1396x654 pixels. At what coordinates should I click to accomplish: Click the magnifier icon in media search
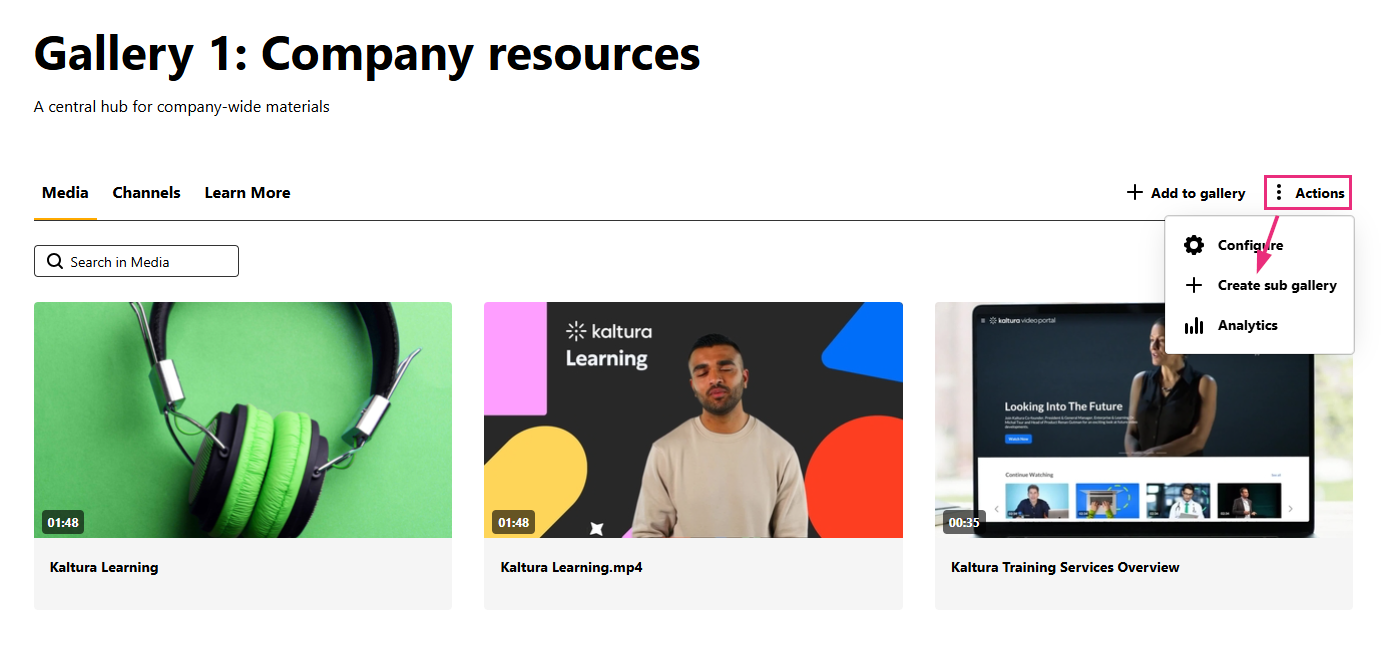tap(55, 261)
